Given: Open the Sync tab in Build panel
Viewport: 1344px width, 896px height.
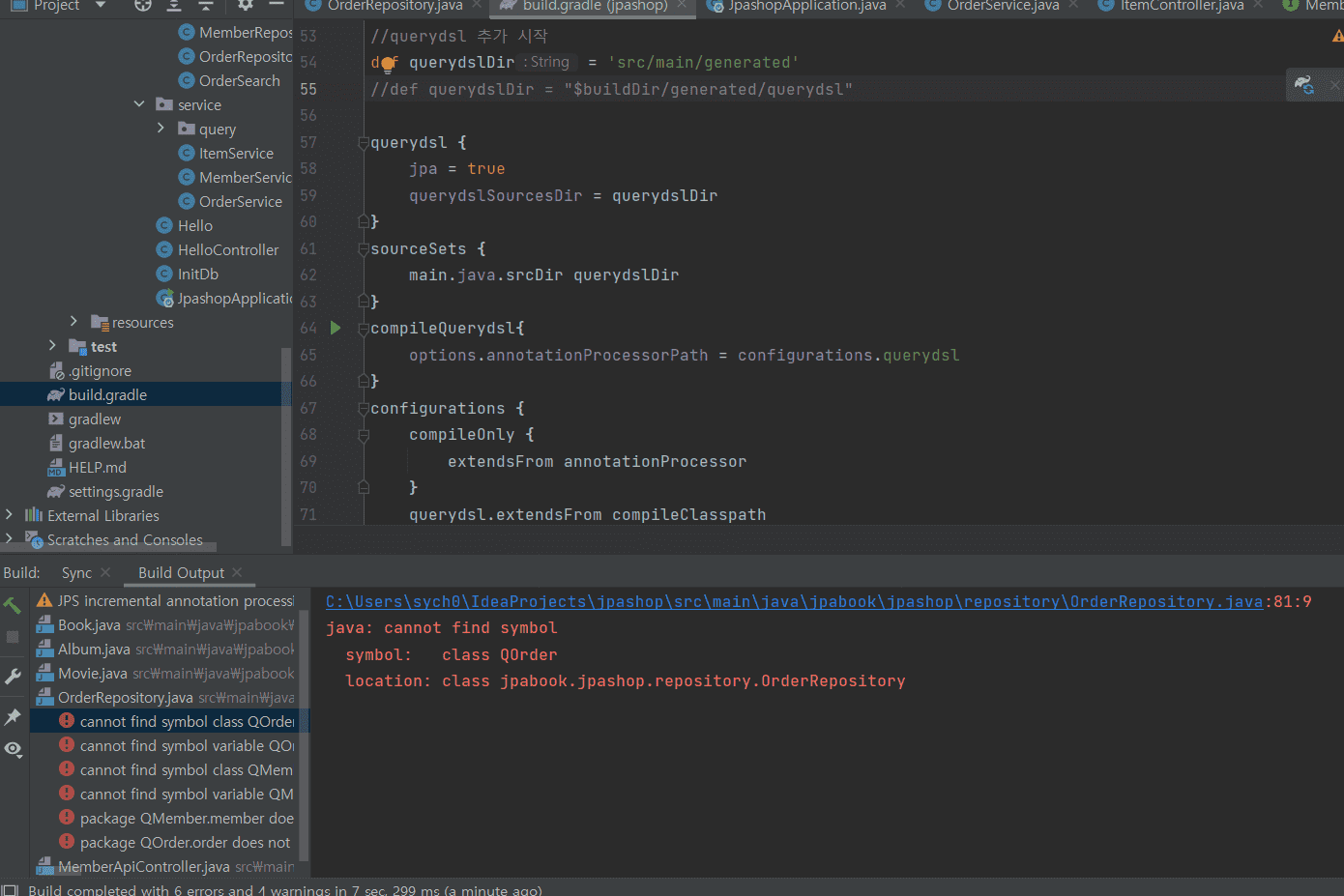Looking at the screenshot, I should (x=76, y=572).
